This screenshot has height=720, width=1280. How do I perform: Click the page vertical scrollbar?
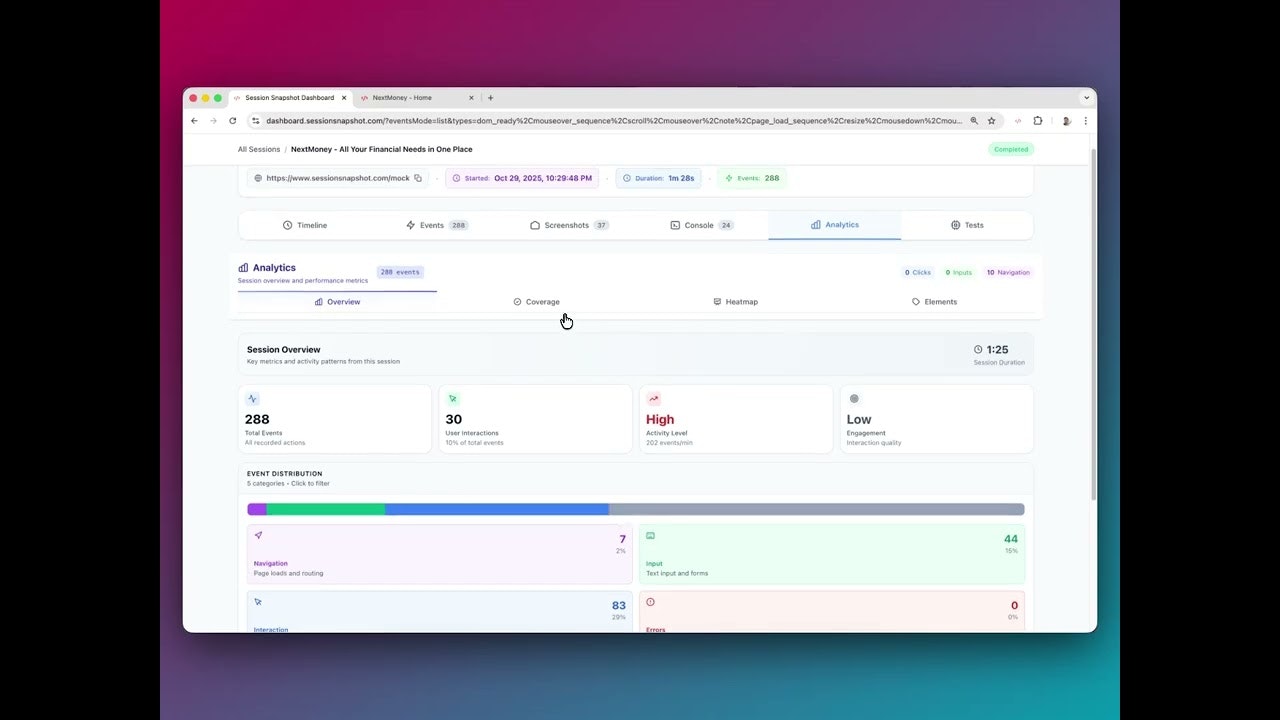click(x=1093, y=325)
